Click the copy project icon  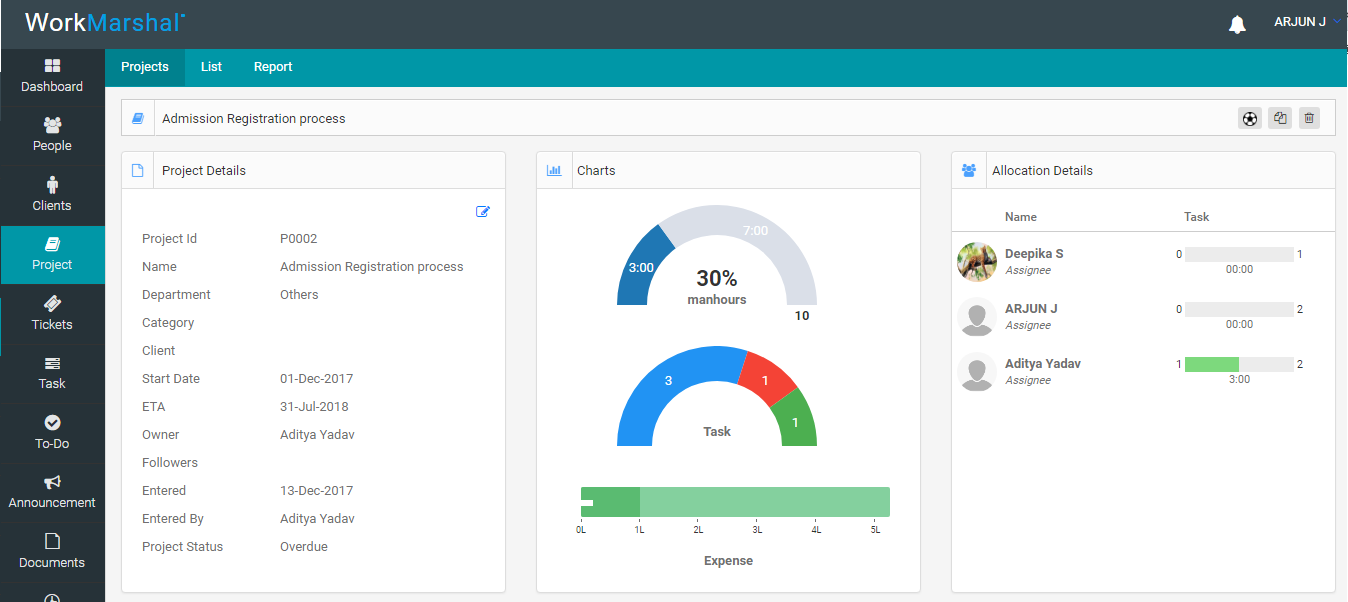1280,118
